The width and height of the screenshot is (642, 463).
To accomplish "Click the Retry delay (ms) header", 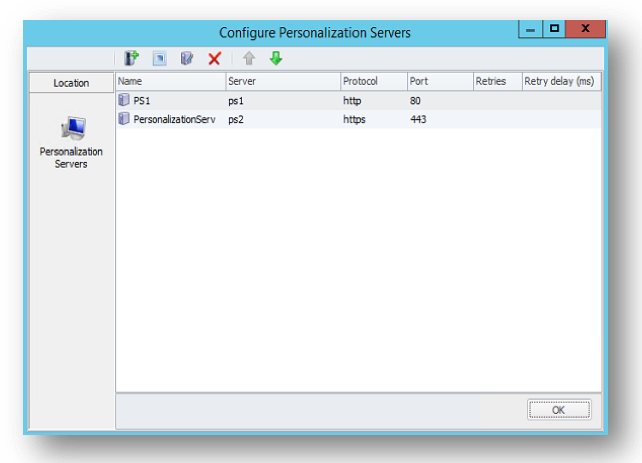I will (x=561, y=81).
